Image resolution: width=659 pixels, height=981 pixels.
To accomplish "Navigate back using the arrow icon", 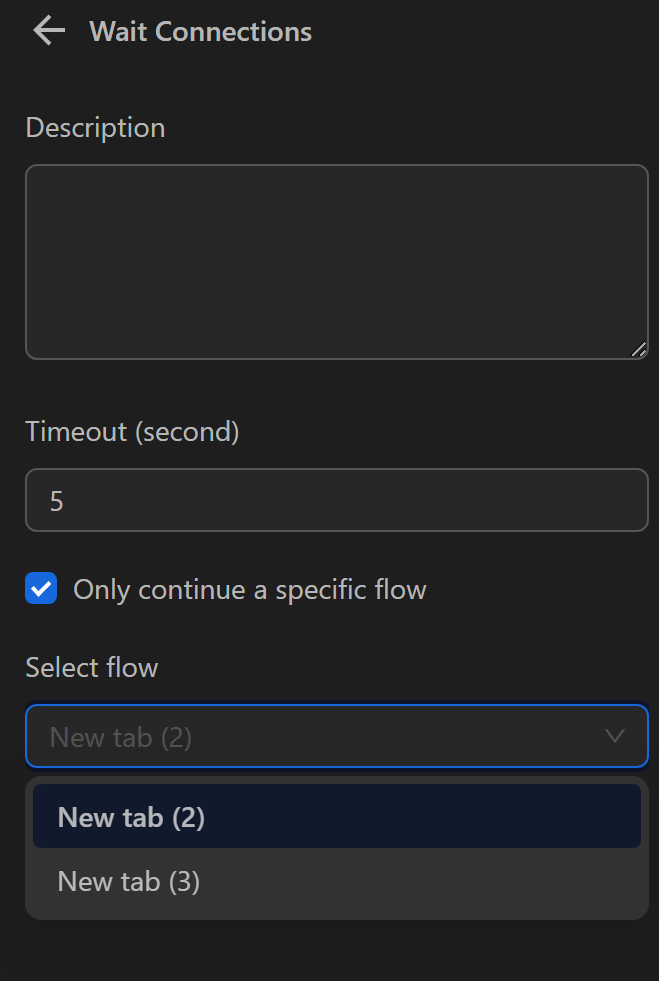I will (47, 31).
